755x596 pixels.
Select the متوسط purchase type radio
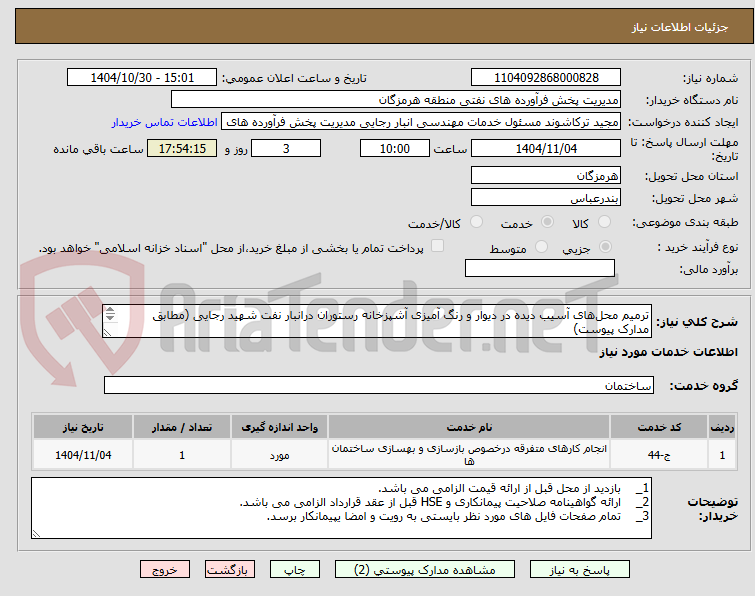pyautogui.click(x=541, y=247)
